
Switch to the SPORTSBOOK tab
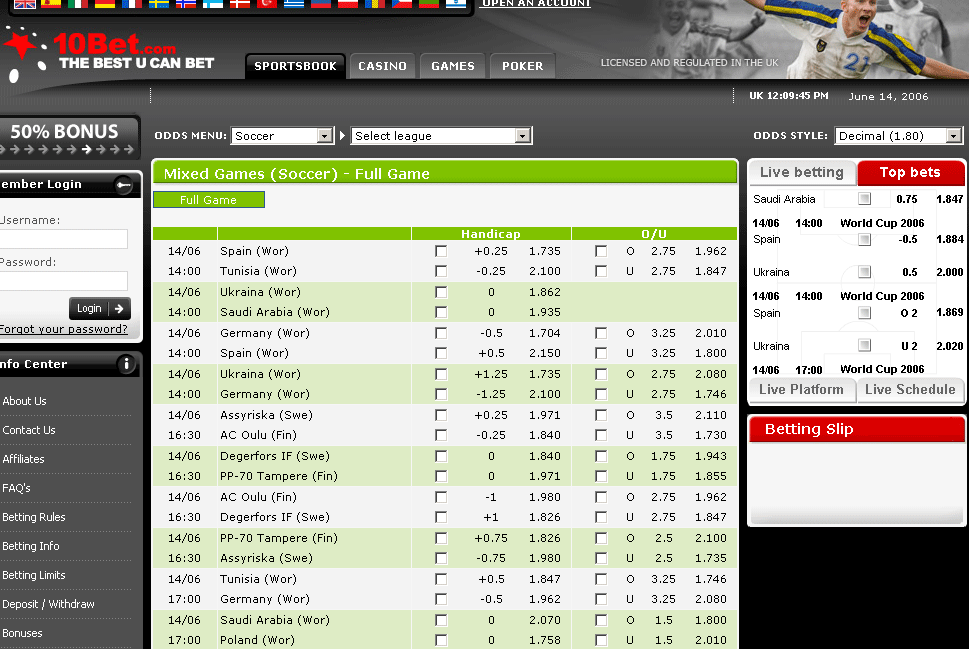point(295,66)
